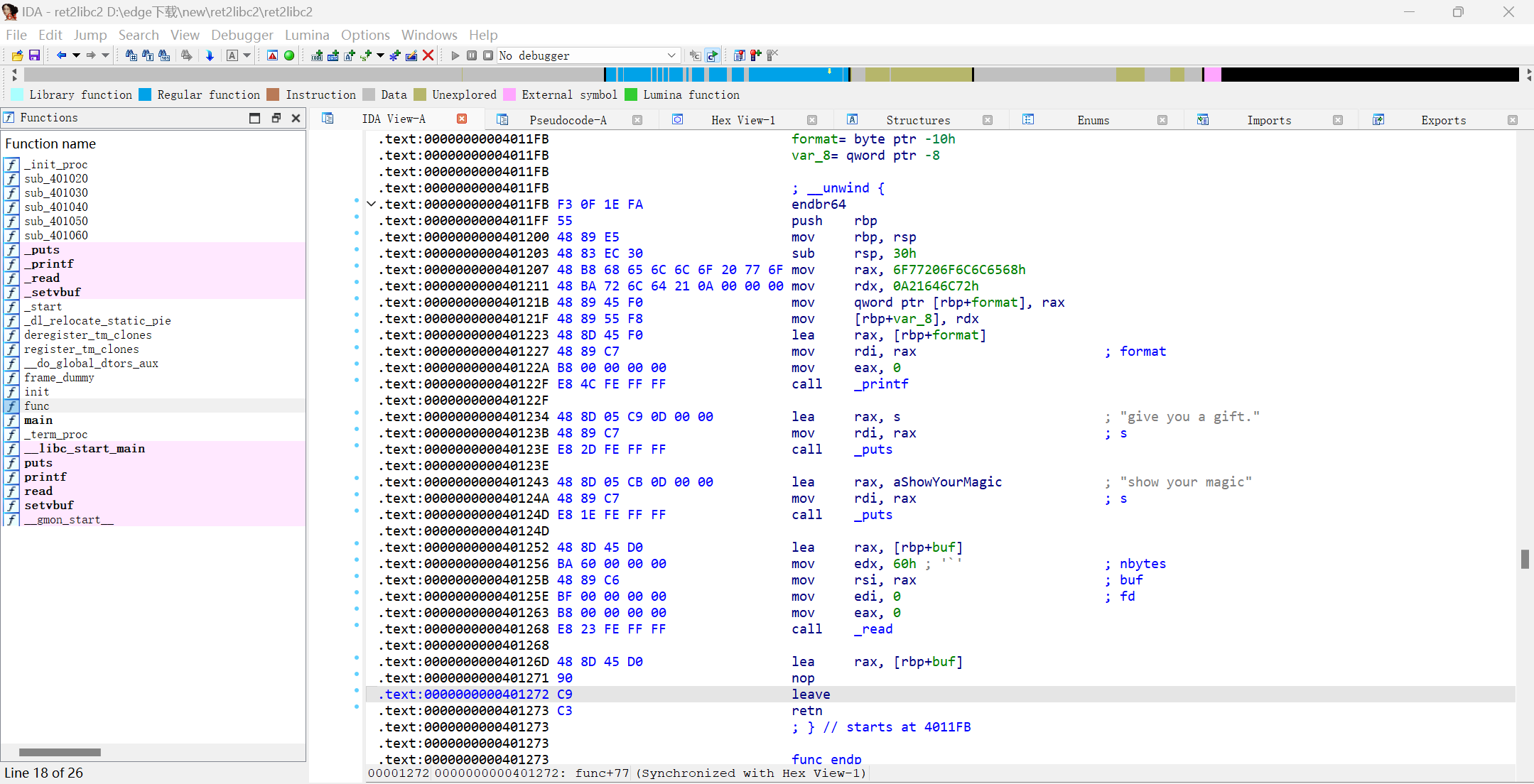This screenshot has height=784, width=1534.
Task: Click the save database icon
Action: [x=34, y=55]
